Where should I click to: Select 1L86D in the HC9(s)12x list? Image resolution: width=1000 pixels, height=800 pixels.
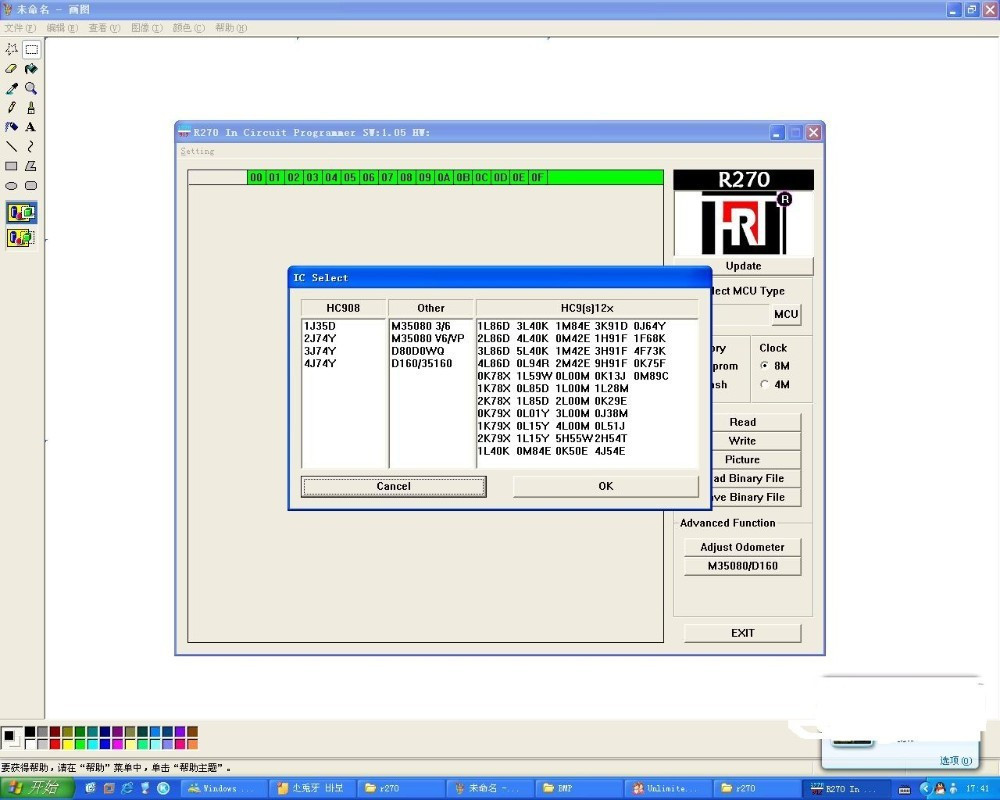(x=494, y=326)
